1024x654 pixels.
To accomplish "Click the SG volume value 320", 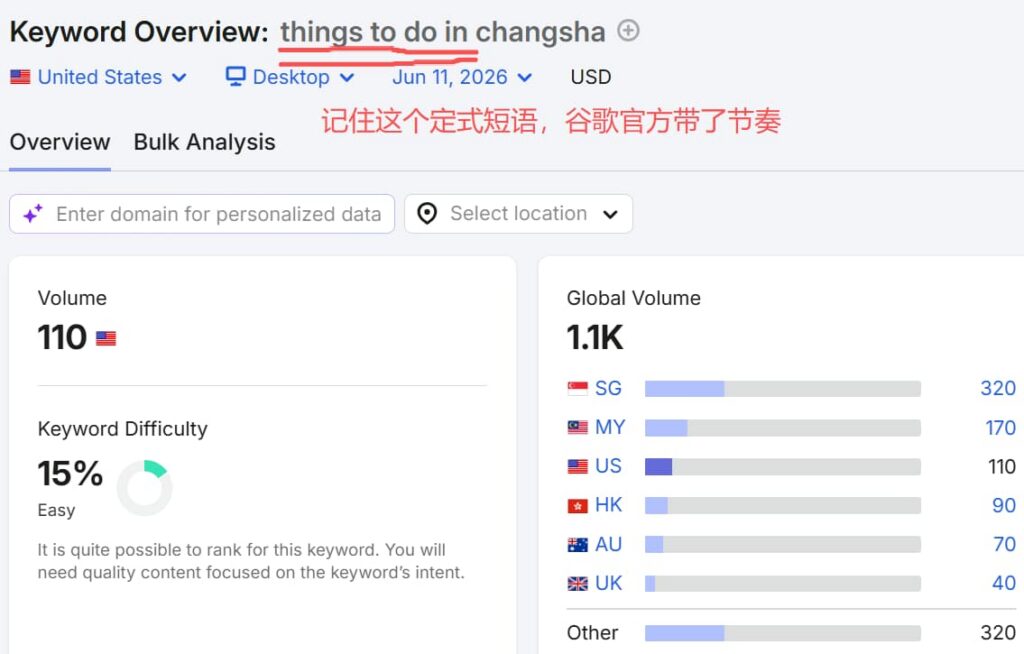I will click(998, 388).
